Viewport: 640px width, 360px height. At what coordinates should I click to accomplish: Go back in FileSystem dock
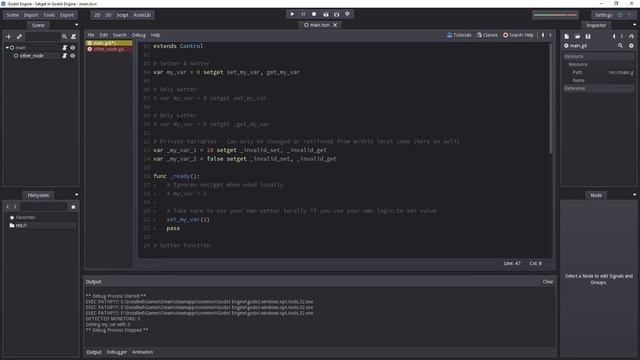(8, 207)
